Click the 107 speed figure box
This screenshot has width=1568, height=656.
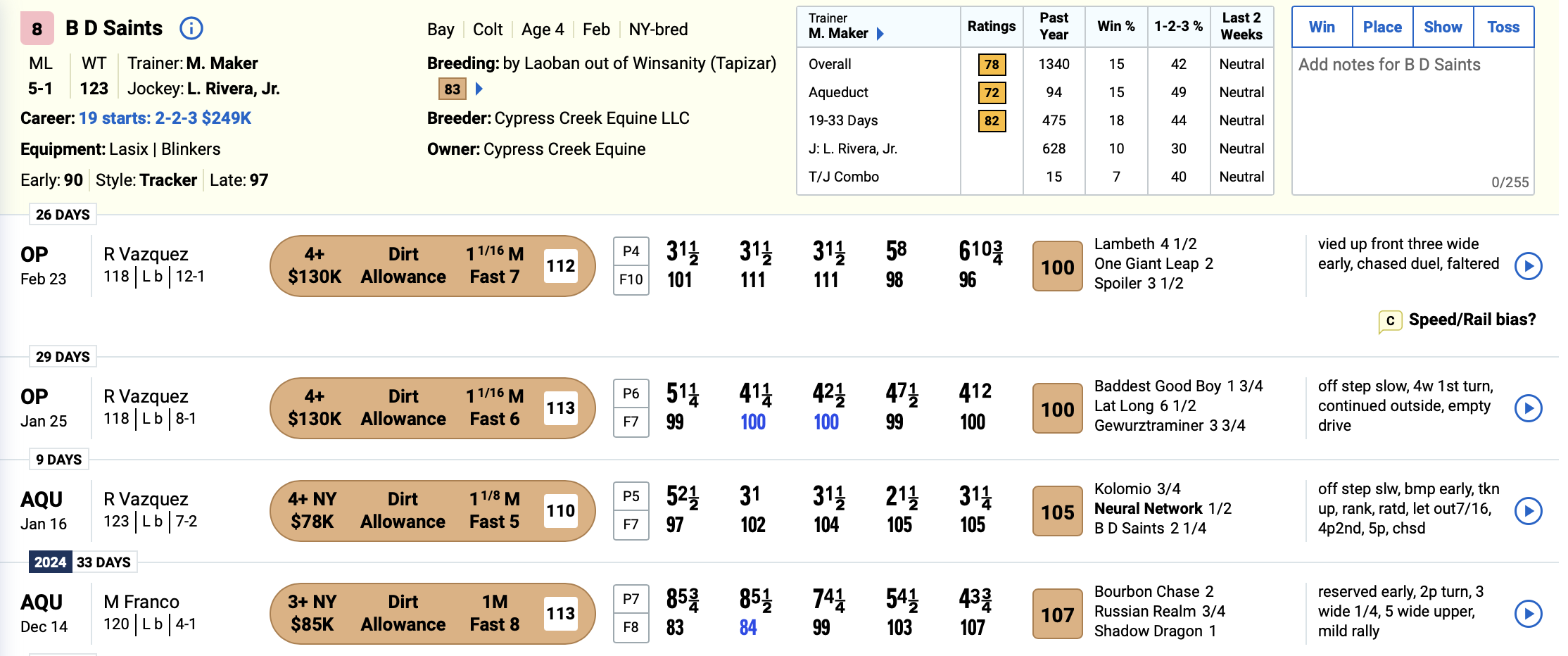(x=1057, y=614)
